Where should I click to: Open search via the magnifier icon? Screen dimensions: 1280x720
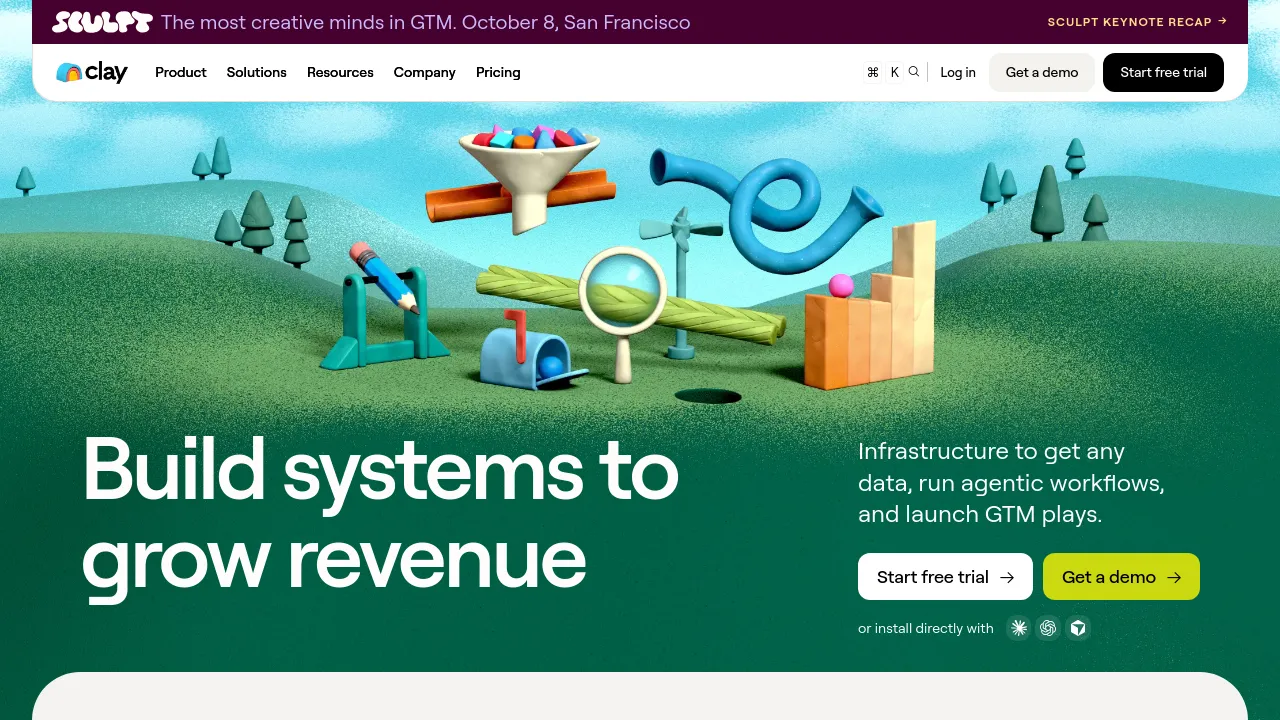coord(914,72)
